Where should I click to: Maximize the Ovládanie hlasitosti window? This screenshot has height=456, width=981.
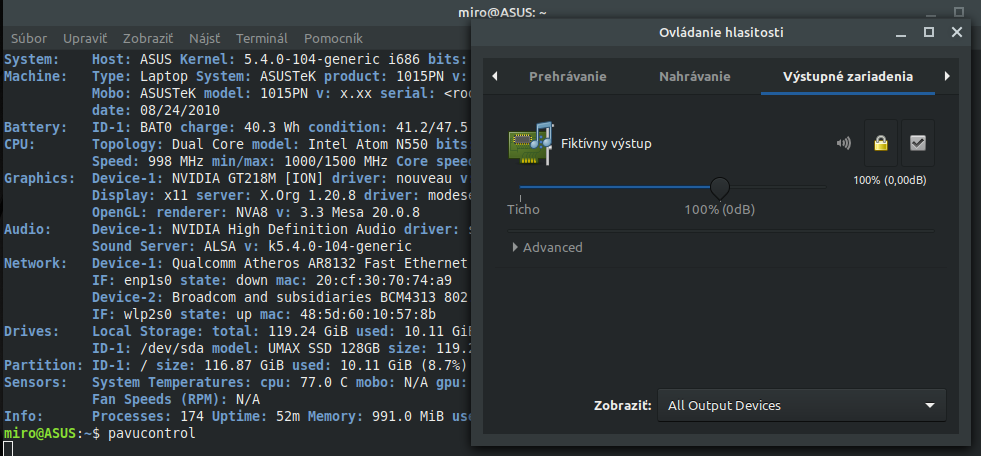(x=928, y=32)
